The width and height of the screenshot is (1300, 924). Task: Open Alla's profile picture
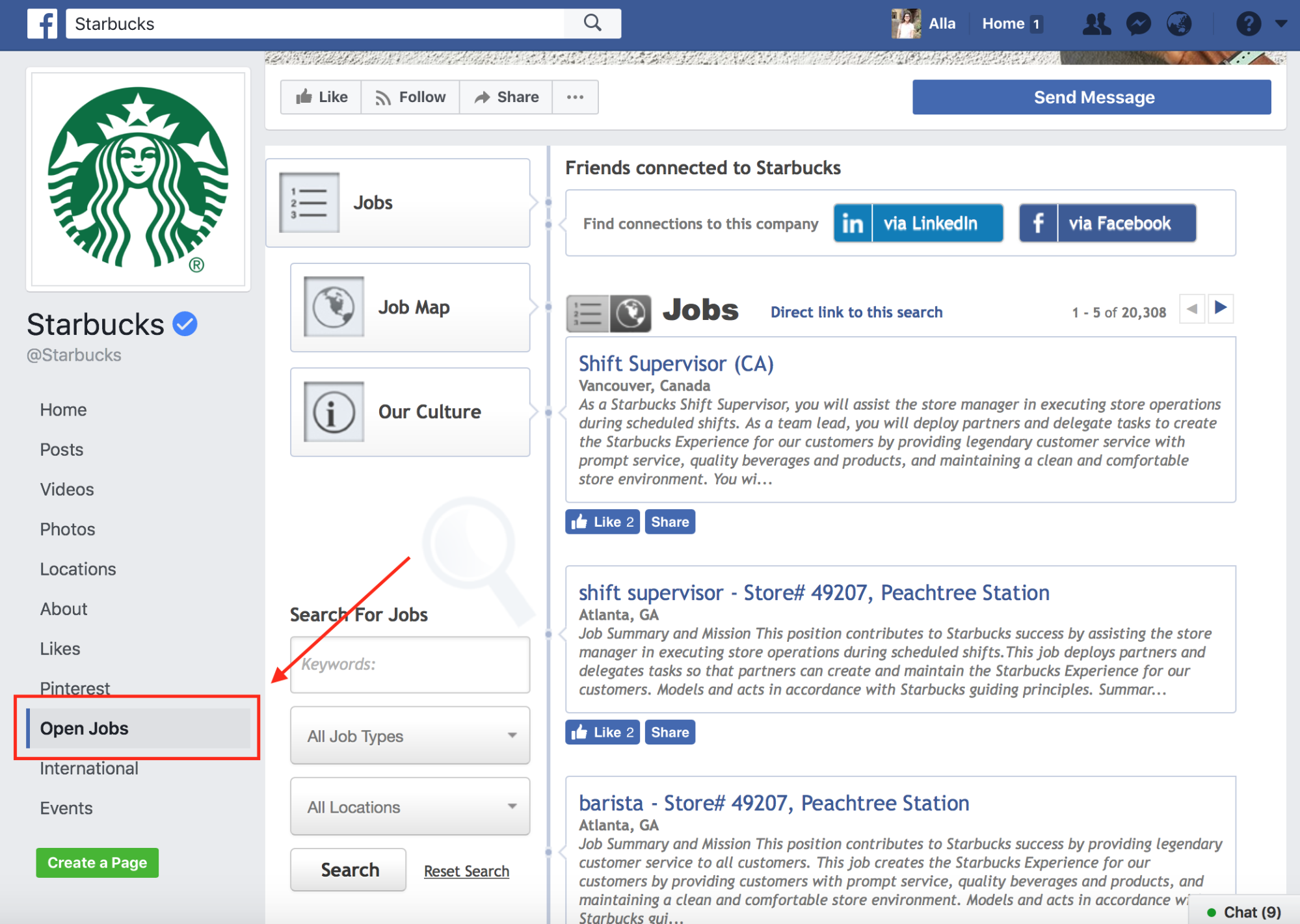(906, 24)
